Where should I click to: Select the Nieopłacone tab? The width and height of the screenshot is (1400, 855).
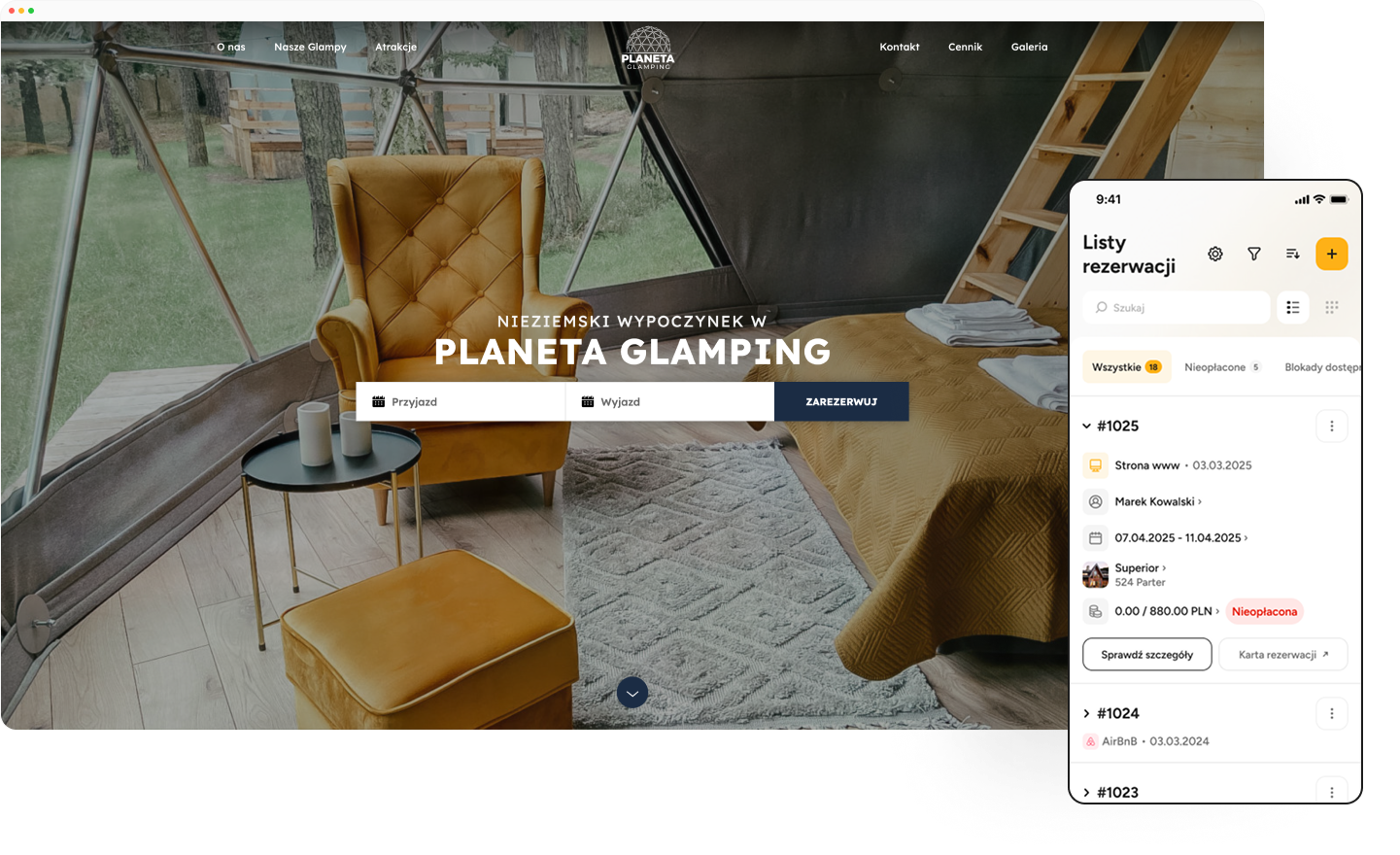(x=1222, y=367)
